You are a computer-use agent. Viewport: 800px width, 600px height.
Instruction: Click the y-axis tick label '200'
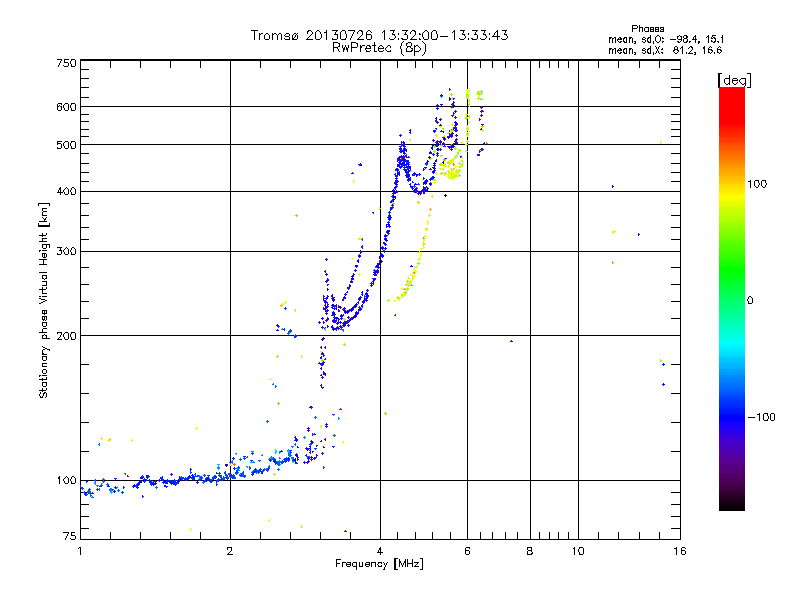[x=66, y=336]
